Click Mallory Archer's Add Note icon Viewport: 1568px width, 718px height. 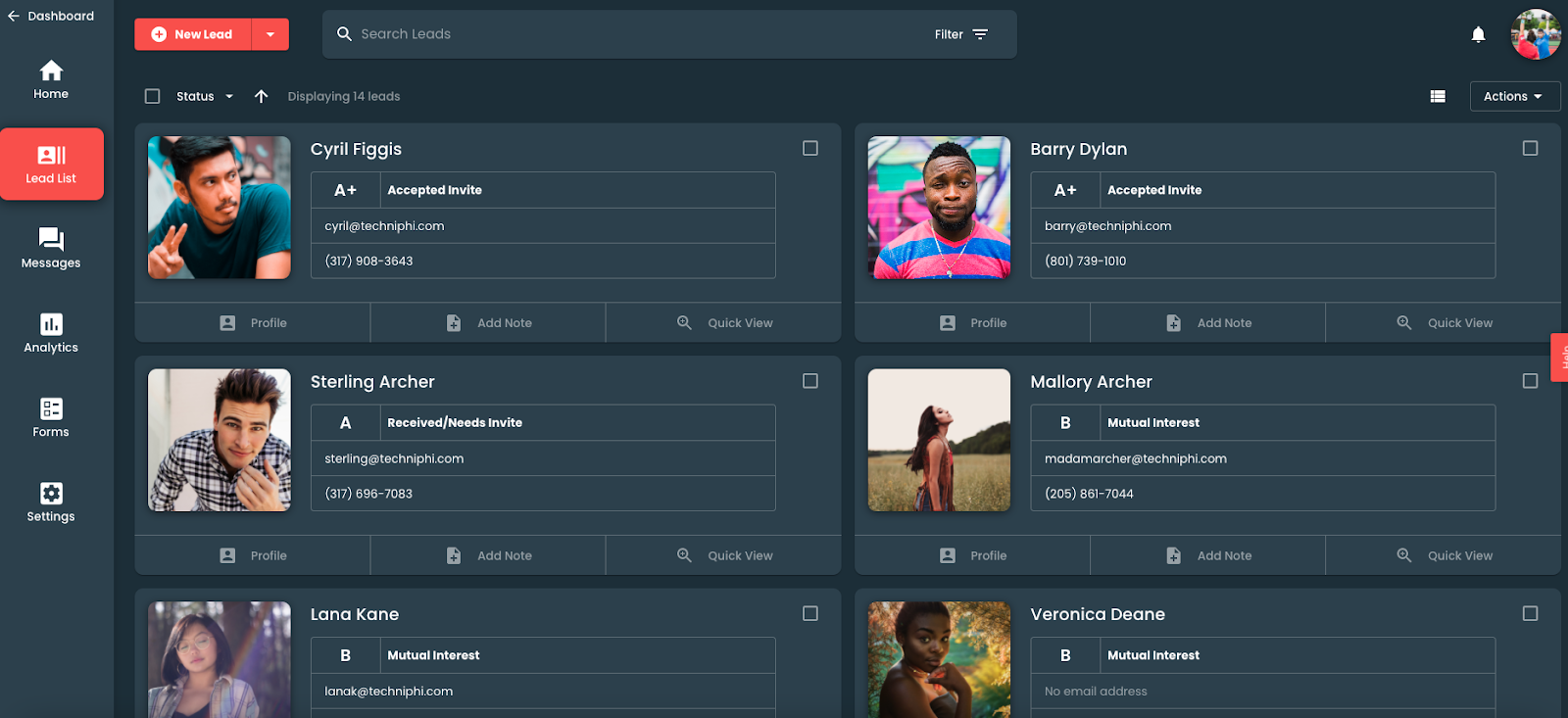[1173, 555]
